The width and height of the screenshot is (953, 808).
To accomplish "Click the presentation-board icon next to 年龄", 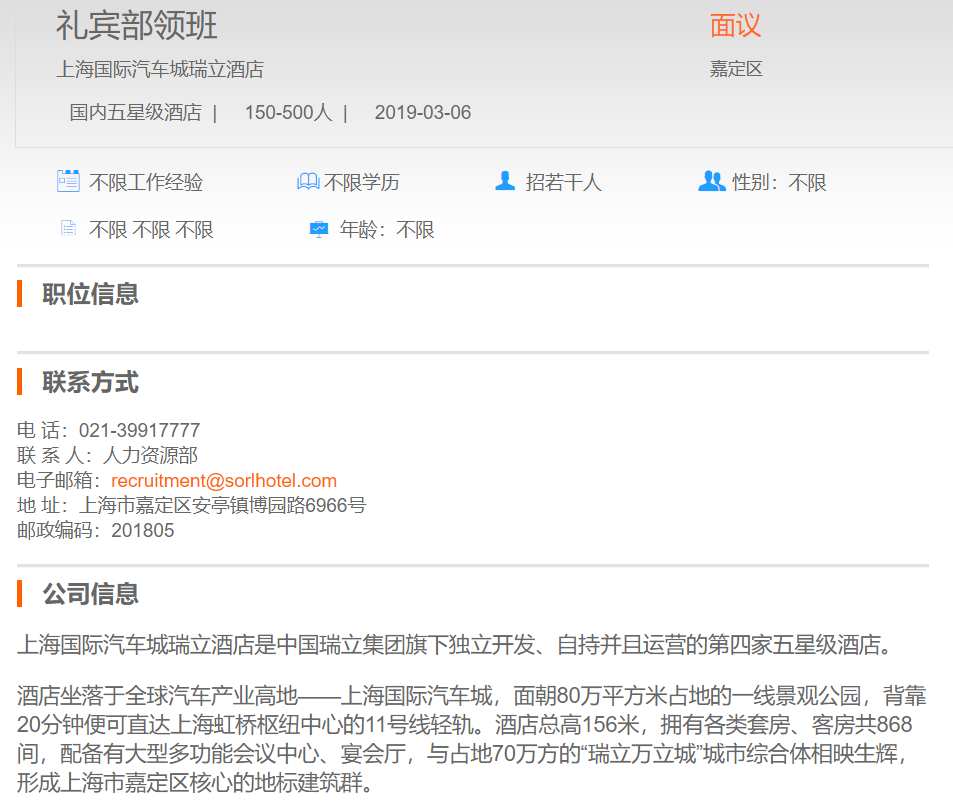I will click(319, 230).
